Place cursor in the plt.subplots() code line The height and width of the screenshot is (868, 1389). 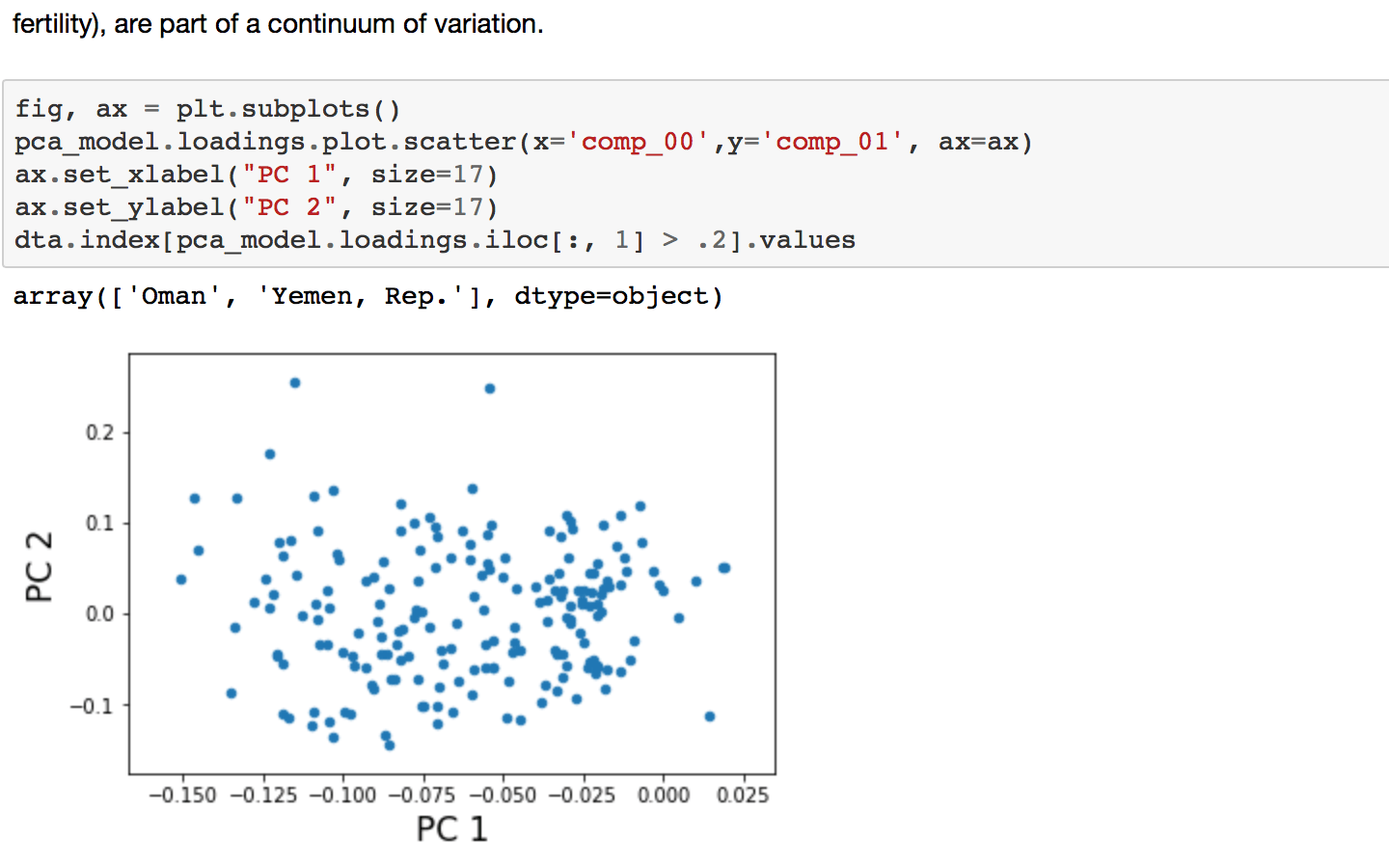pos(207,109)
